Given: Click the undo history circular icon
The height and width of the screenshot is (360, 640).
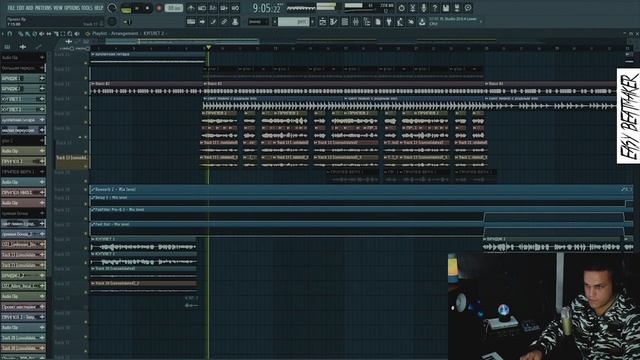Looking at the screenshot, I should (402, 8).
